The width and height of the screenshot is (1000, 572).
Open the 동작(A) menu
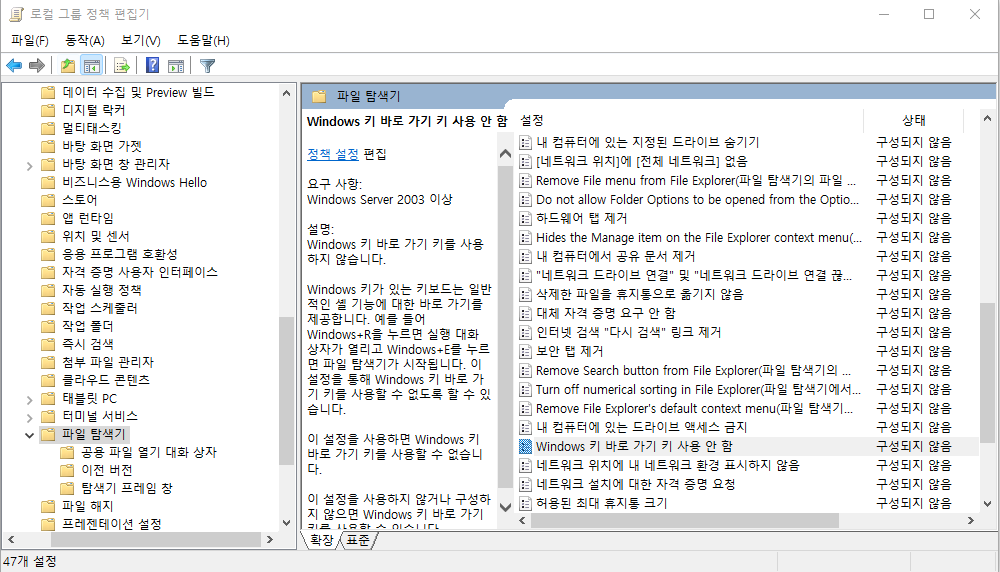(x=85, y=41)
